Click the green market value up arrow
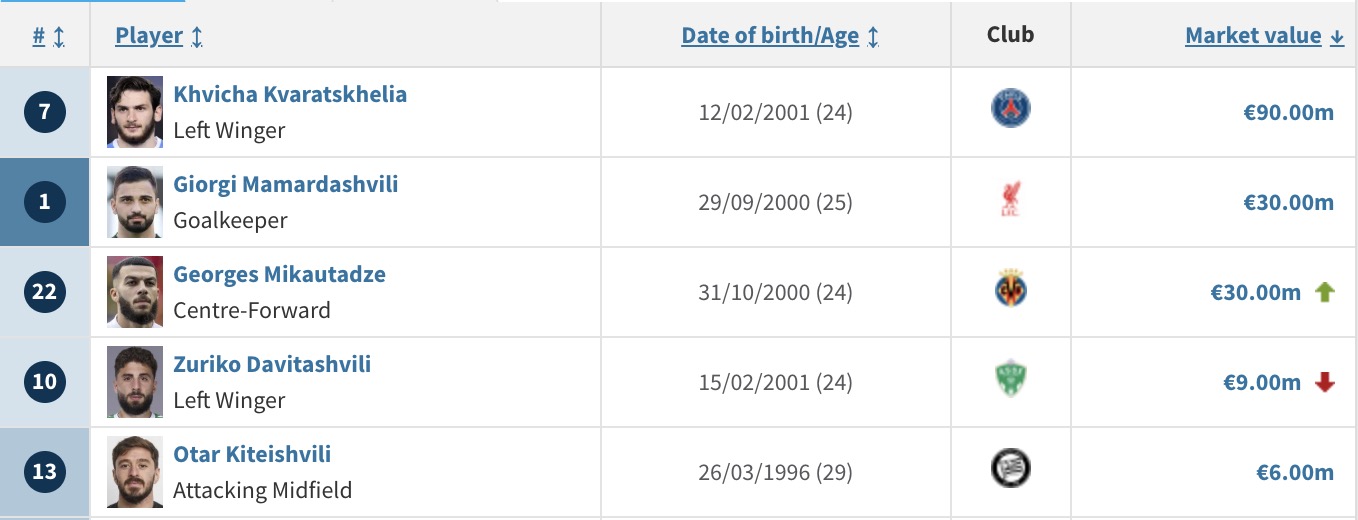Image resolution: width=1358 pixels, height=520 pixels. (1325, 292)
